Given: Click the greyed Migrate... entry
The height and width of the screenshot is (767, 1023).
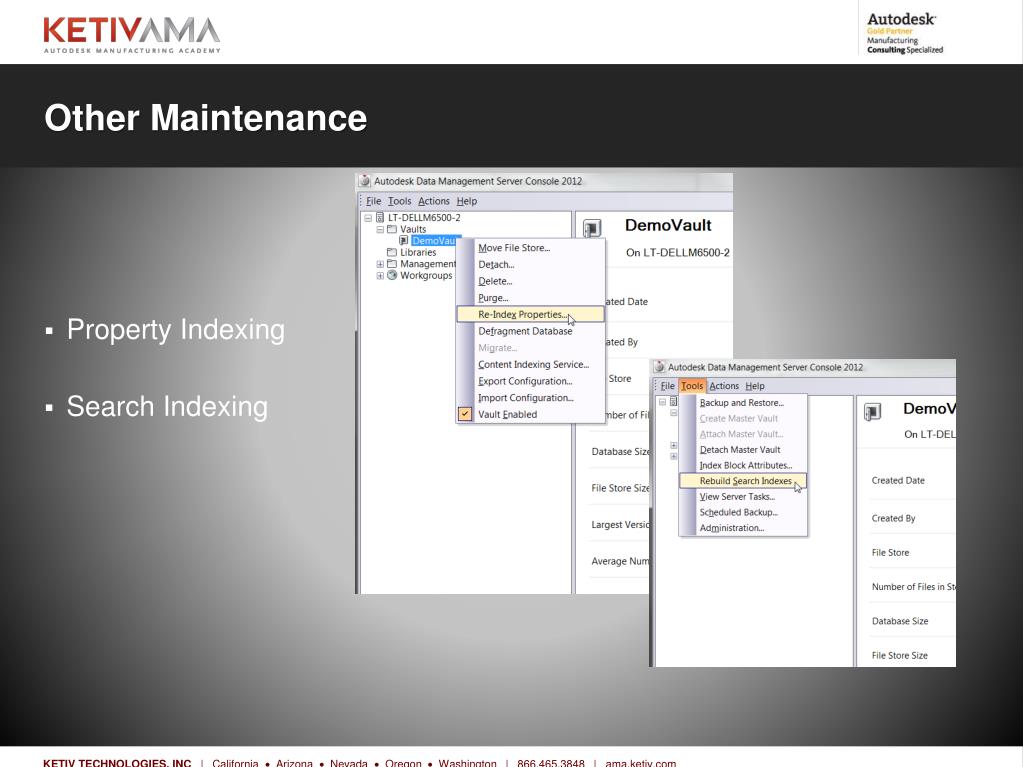Looking at the screenshot, I should click(530, 348).
